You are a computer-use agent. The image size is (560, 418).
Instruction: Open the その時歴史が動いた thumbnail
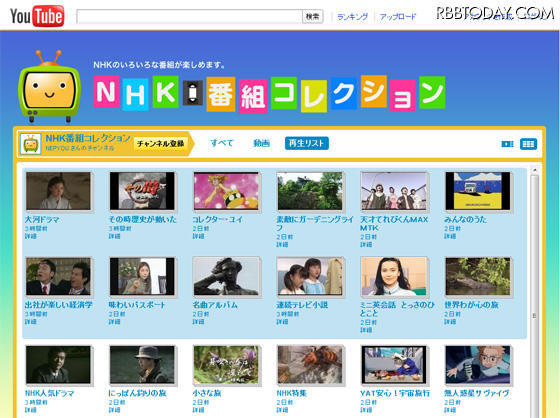(142, 191)
